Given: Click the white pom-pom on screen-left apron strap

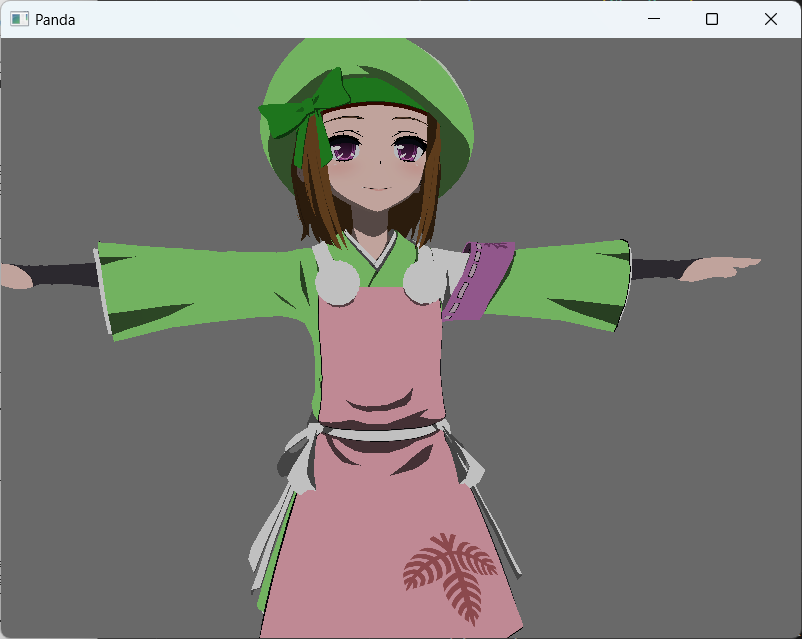Looking at the screenshot, I should (x=337, y=284).
